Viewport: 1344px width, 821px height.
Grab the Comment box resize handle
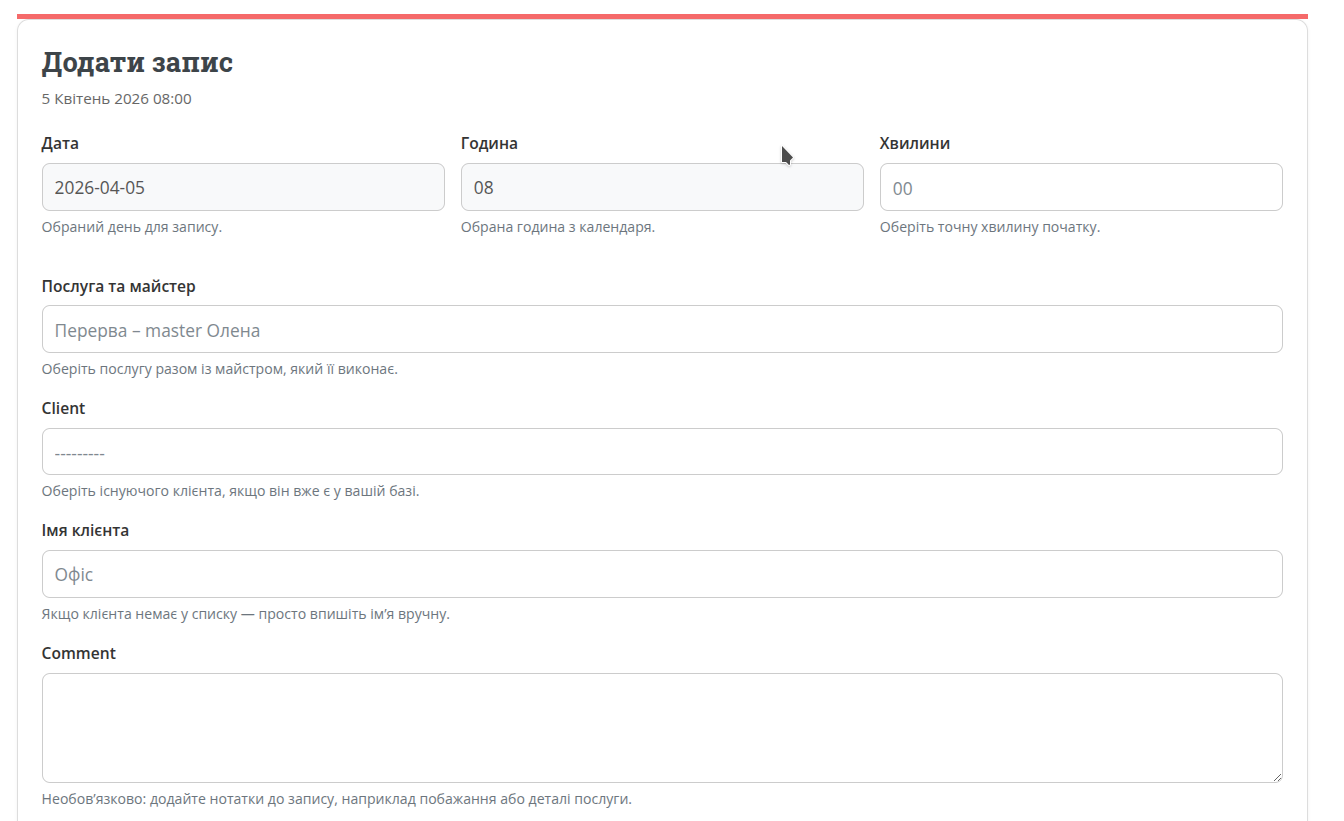[x=1276, y=776]
